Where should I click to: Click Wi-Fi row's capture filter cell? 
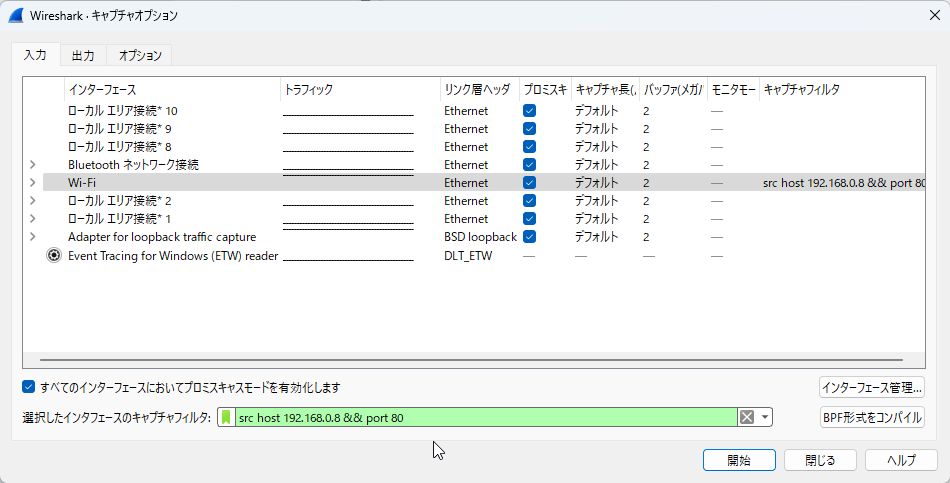[x=844, y=182]
